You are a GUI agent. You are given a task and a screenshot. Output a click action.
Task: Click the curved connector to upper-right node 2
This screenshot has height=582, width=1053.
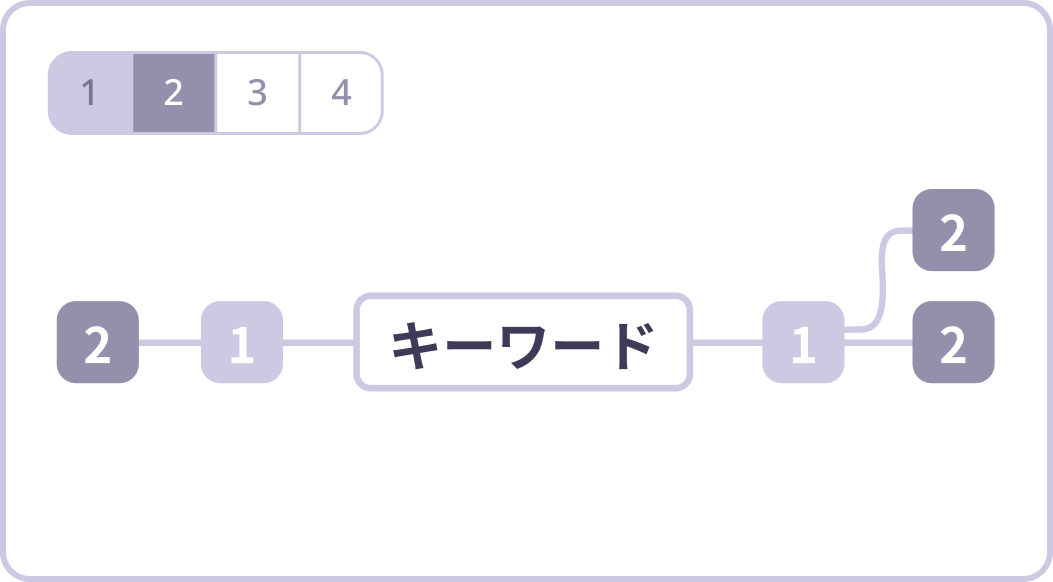point(880,280)
